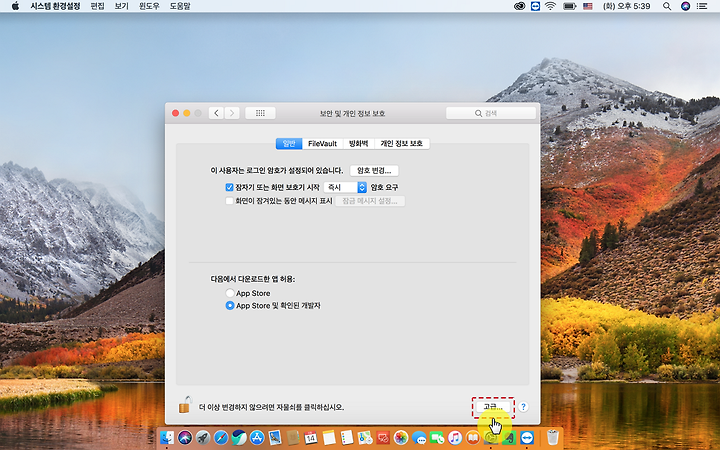This screenshot has width=720, height=450.
Task: Enable 화면이 잠겨있는 동안 메시지 표시 checkbox
Action: [x=229, y=201]
